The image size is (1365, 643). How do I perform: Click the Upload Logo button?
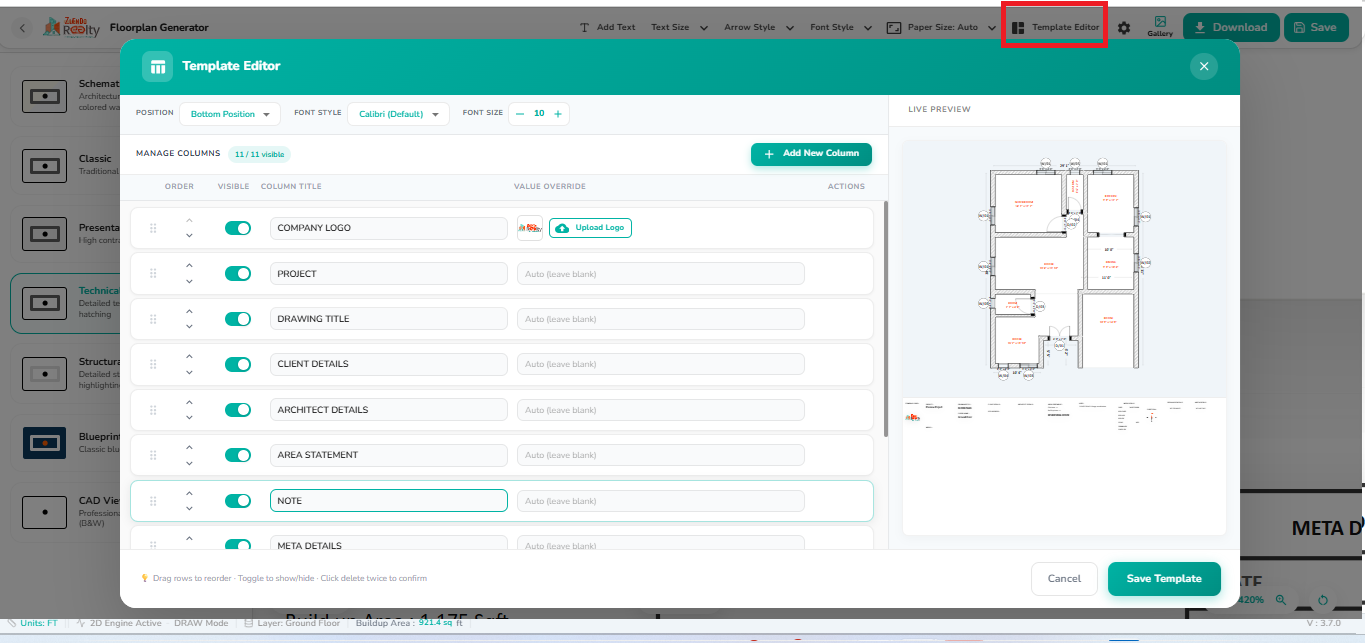click(x=590, y=228)
